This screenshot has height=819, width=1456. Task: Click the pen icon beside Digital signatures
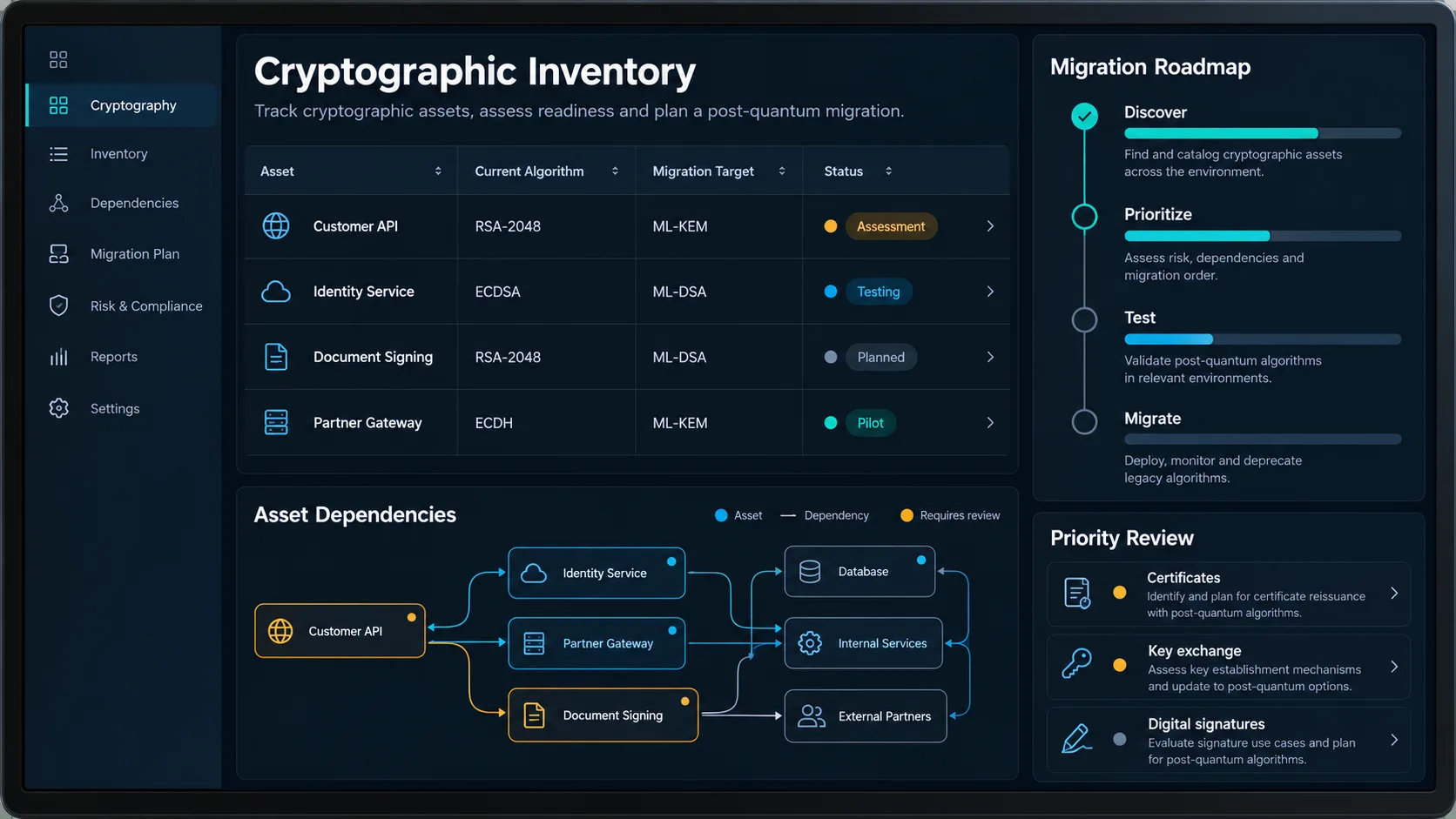[x=1076, y=739]
